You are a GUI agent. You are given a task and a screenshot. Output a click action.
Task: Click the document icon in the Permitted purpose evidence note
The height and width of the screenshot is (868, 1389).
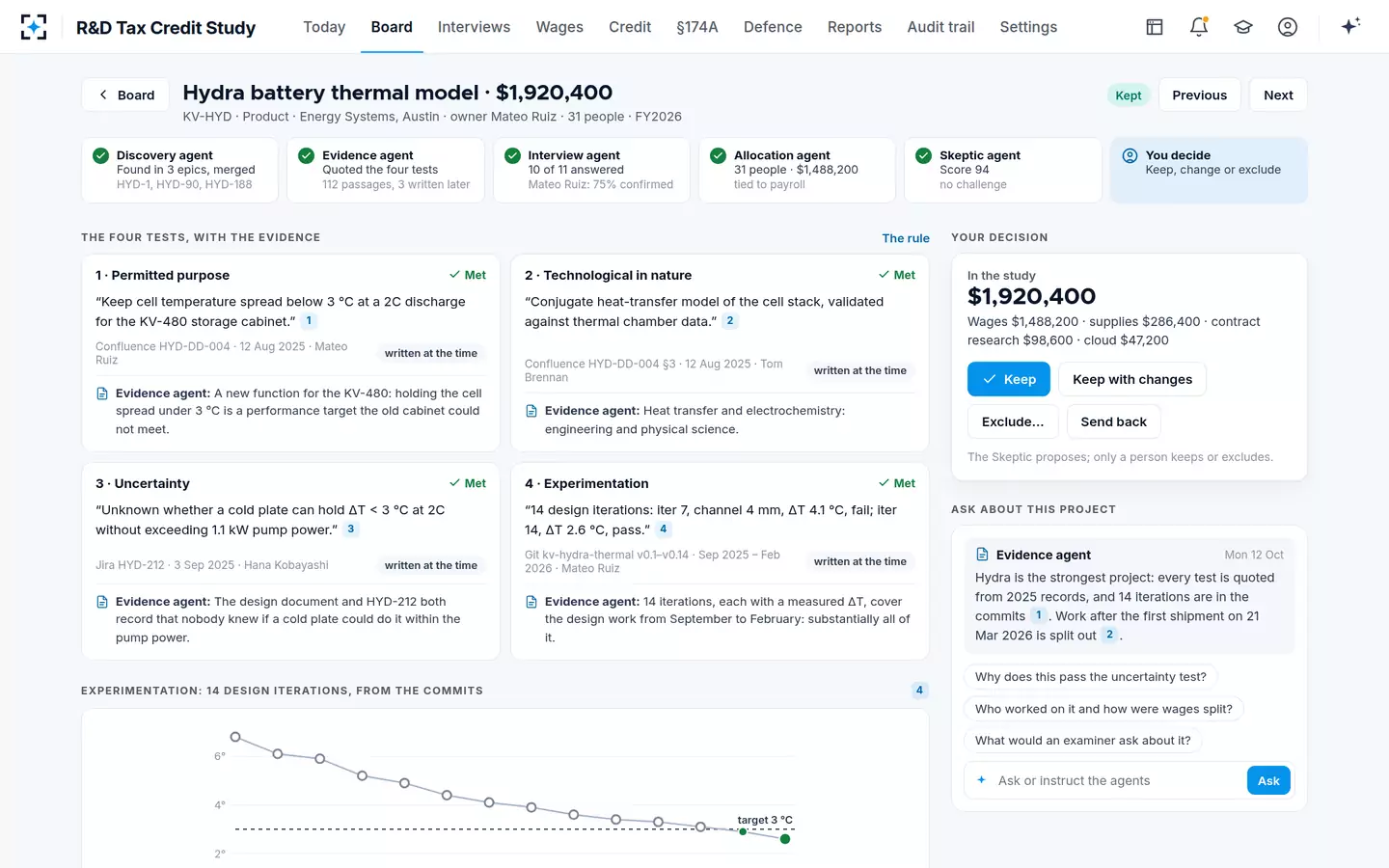[x=102, y=393]
